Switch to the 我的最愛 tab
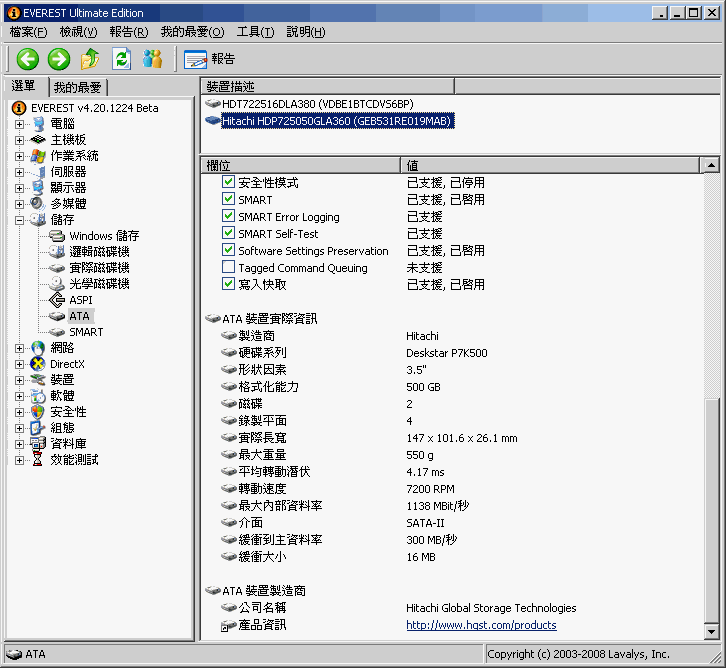The height and width of the screenshot is (668, 726). pos(78,87)
